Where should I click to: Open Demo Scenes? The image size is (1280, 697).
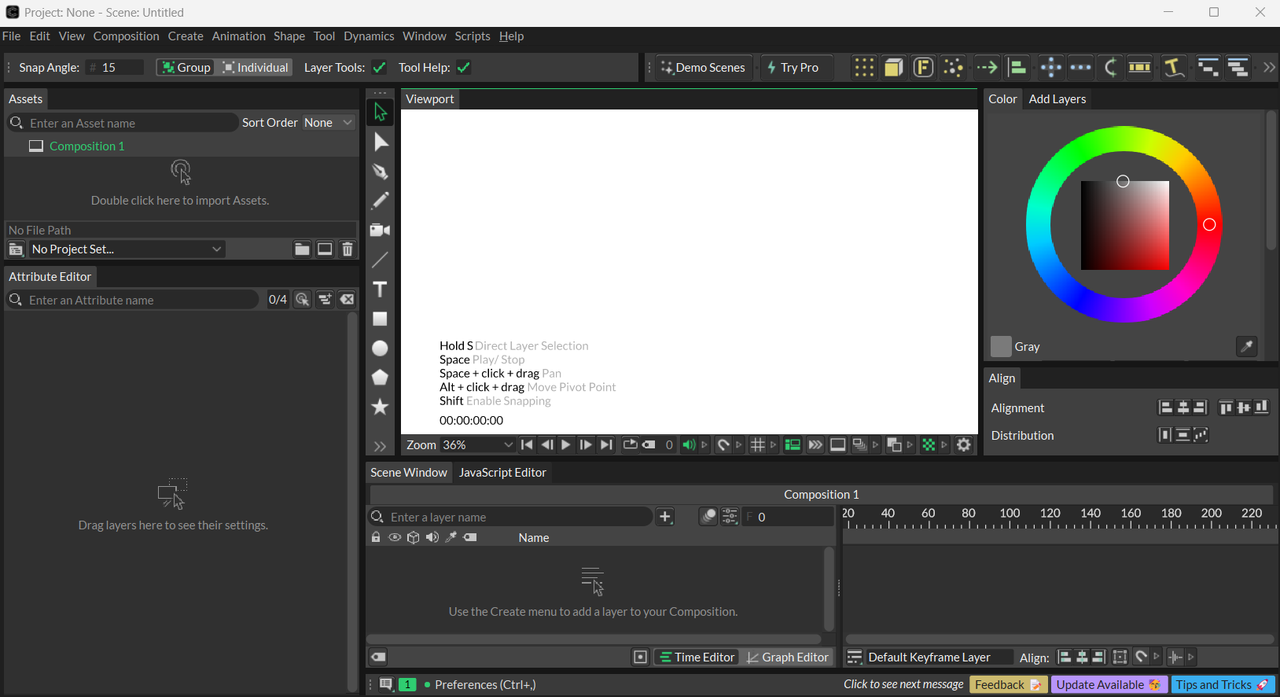702,67
